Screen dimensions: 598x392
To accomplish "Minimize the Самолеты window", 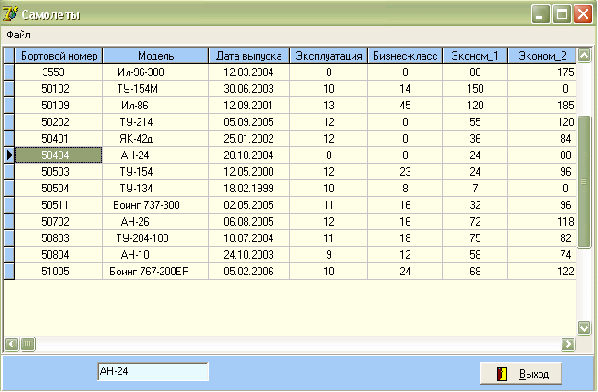I will point(540,14).
